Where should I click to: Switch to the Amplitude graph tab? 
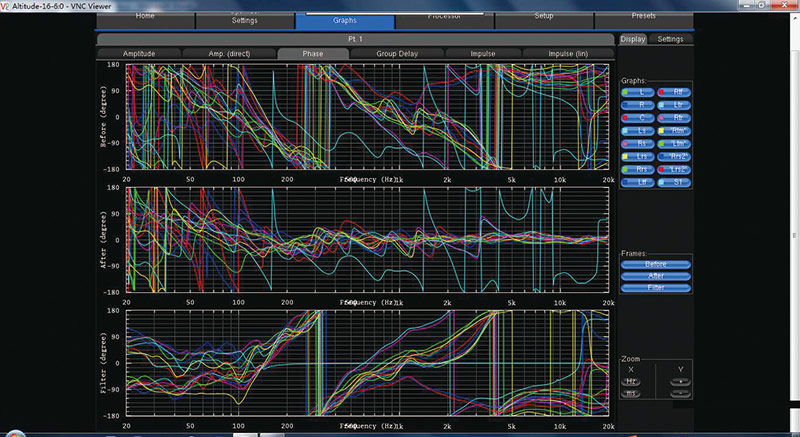139,54
